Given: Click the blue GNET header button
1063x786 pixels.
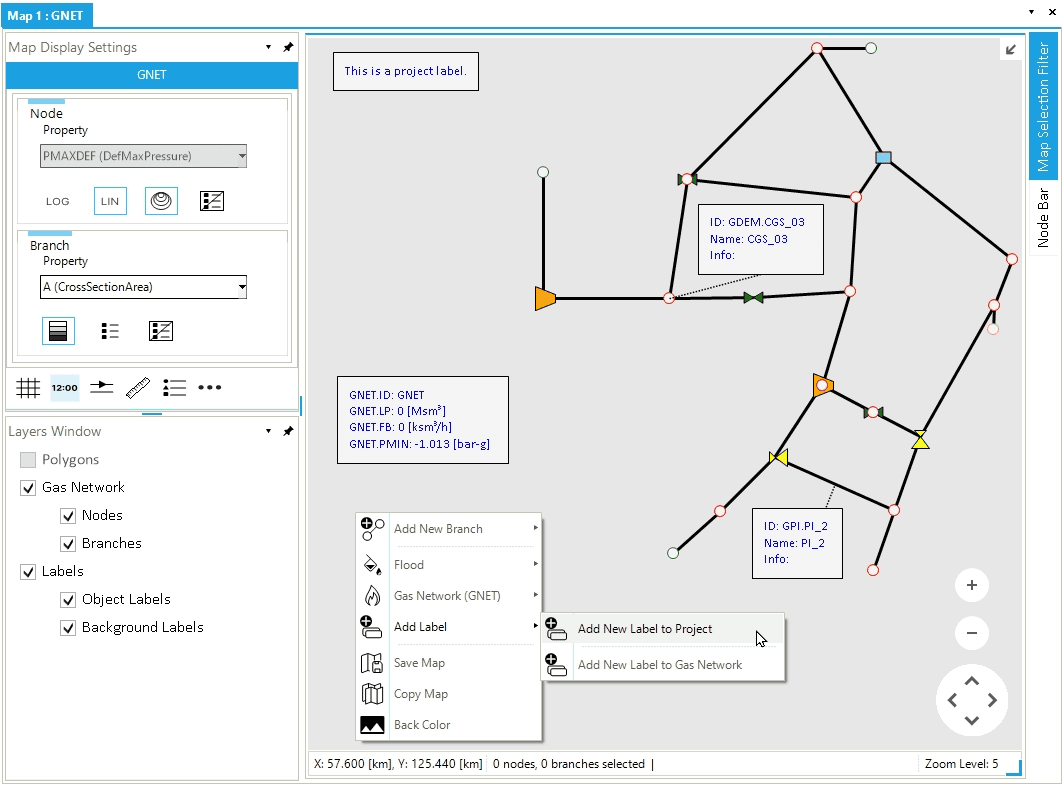Looking at the screenshot, I should 152,75.
